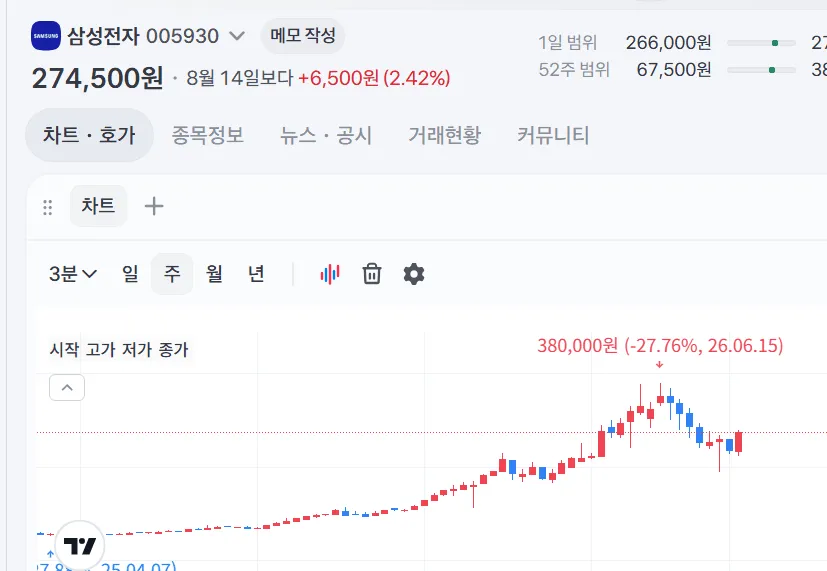Add a new panel with the plus icon
This screenshot has width=827, height=571.
154,206
